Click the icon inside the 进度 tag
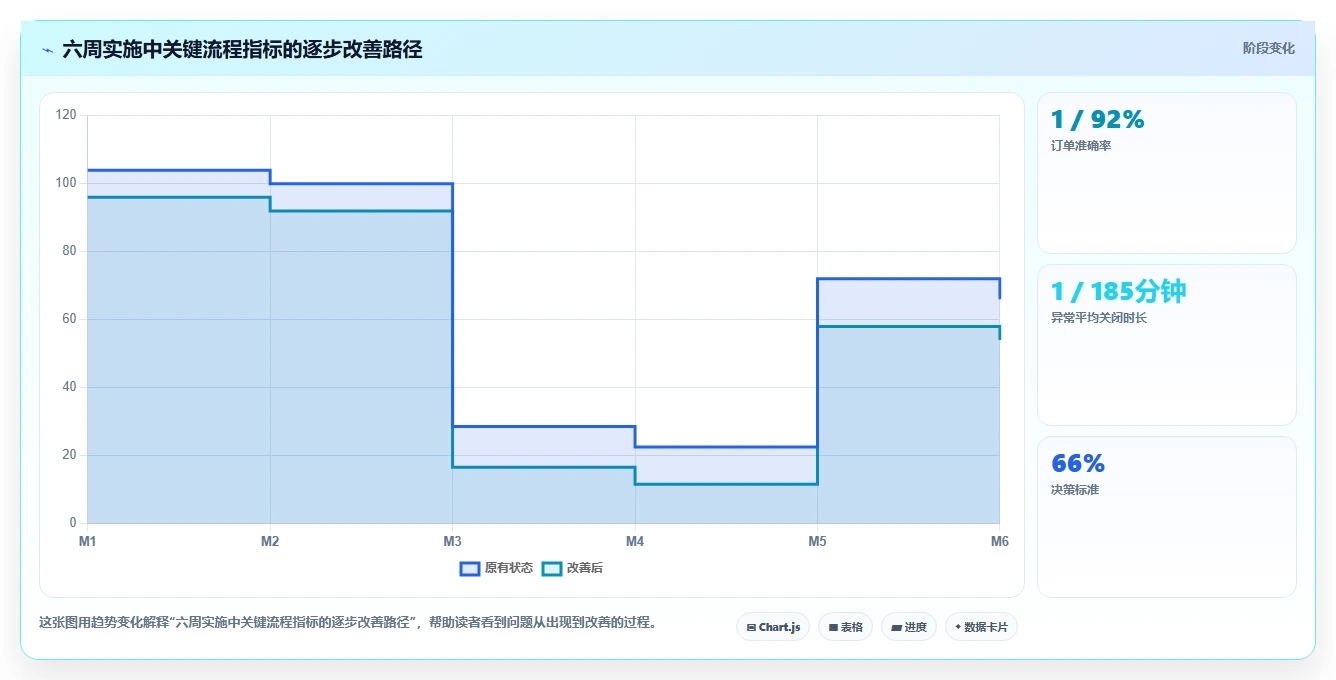Screen dimensions: 1336x680 pos(896,628)
